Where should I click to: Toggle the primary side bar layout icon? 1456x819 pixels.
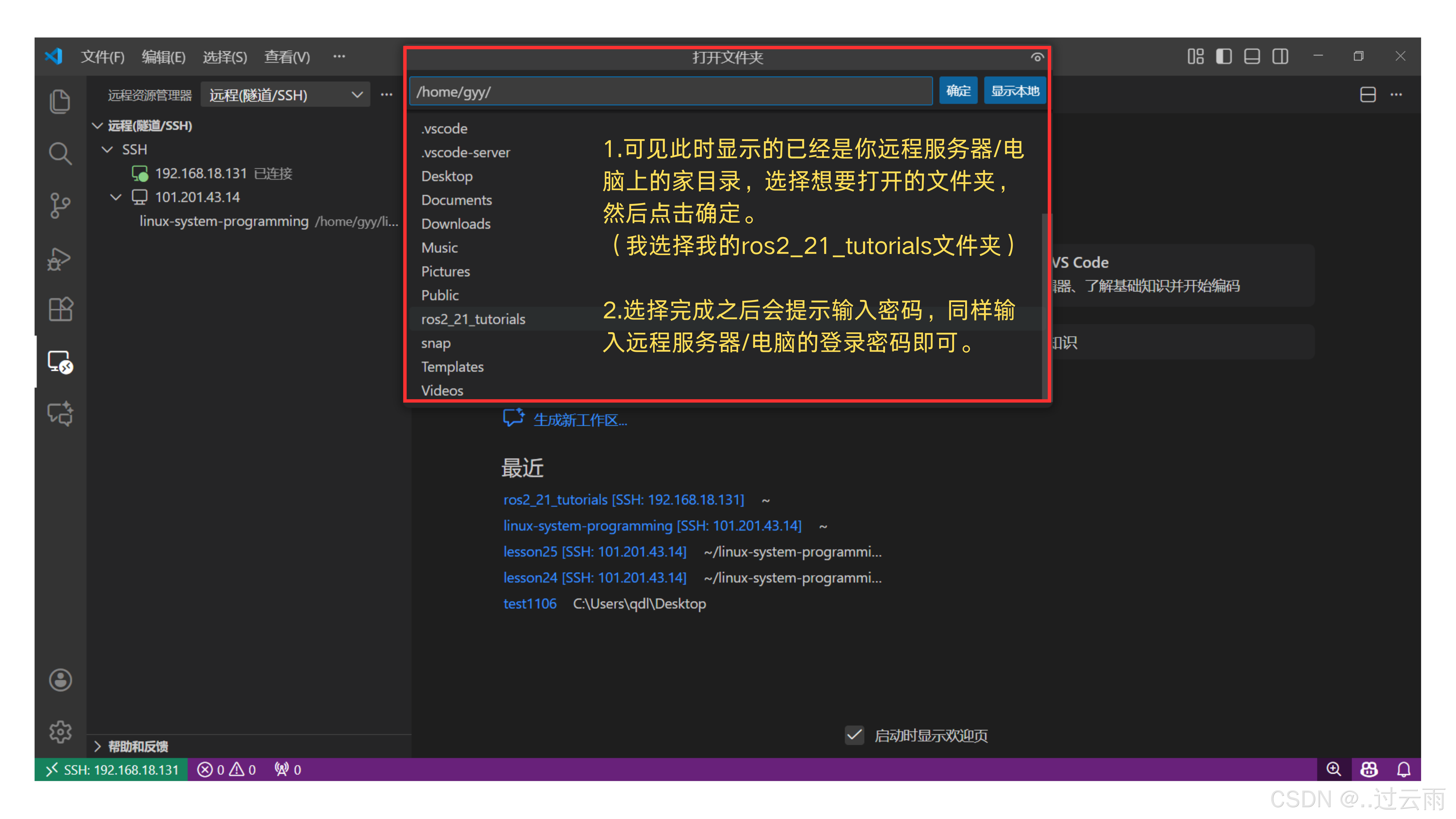pos(1224,57)
